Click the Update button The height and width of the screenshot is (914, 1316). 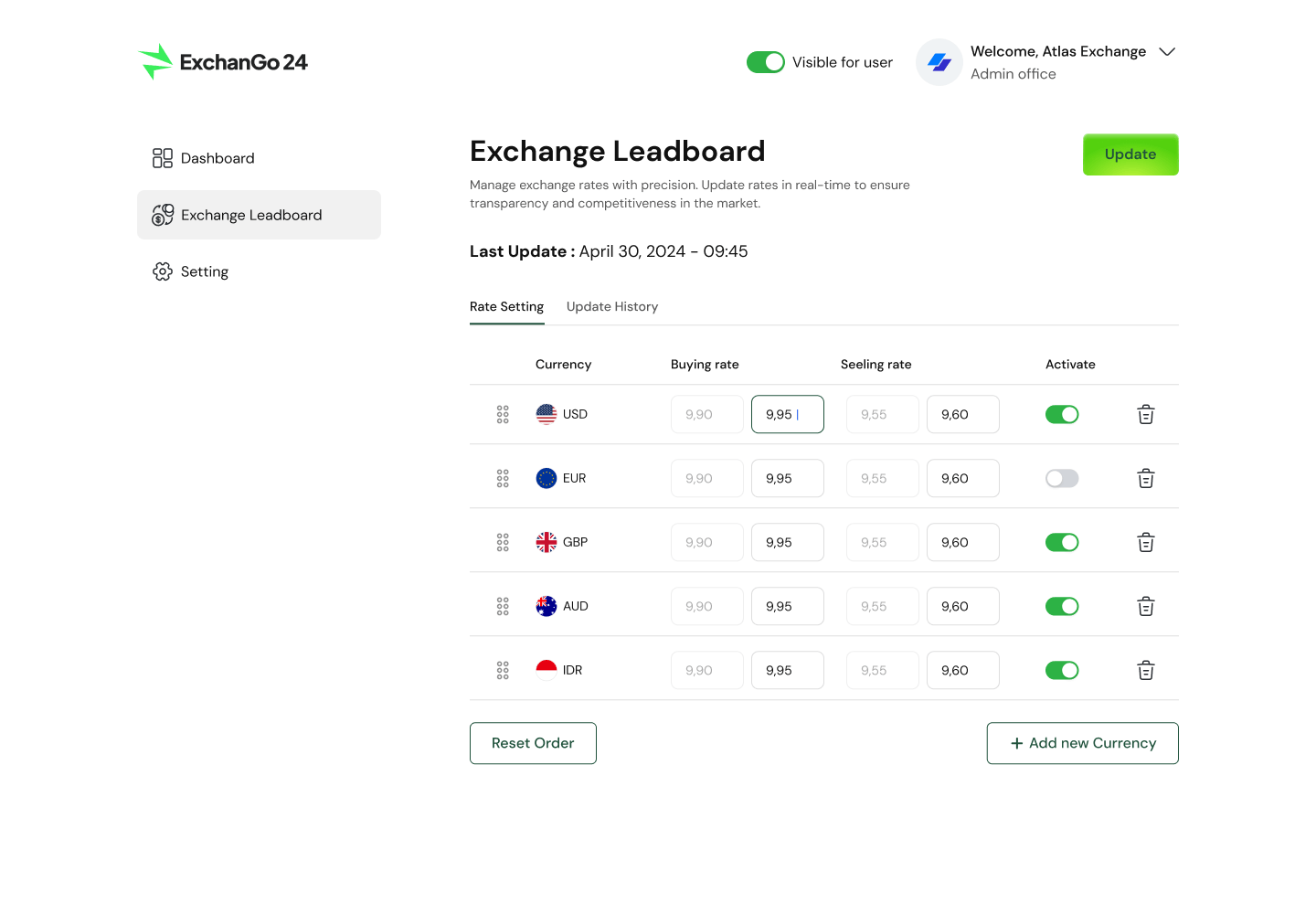point(1130,154)
